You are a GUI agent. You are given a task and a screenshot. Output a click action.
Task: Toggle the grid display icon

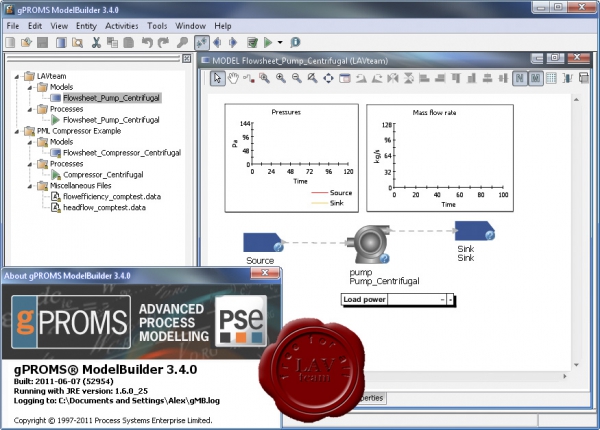(551, 78)
